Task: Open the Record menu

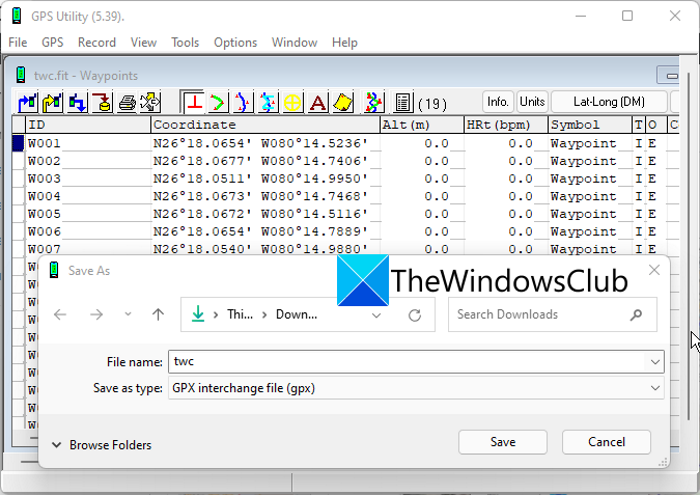Action: (x=97, y=42)
